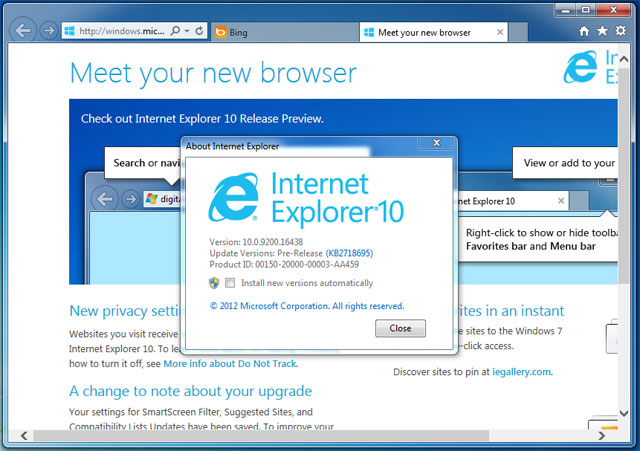Close the Meet your new browser tab
640x451 pixels.
[500, 32]
